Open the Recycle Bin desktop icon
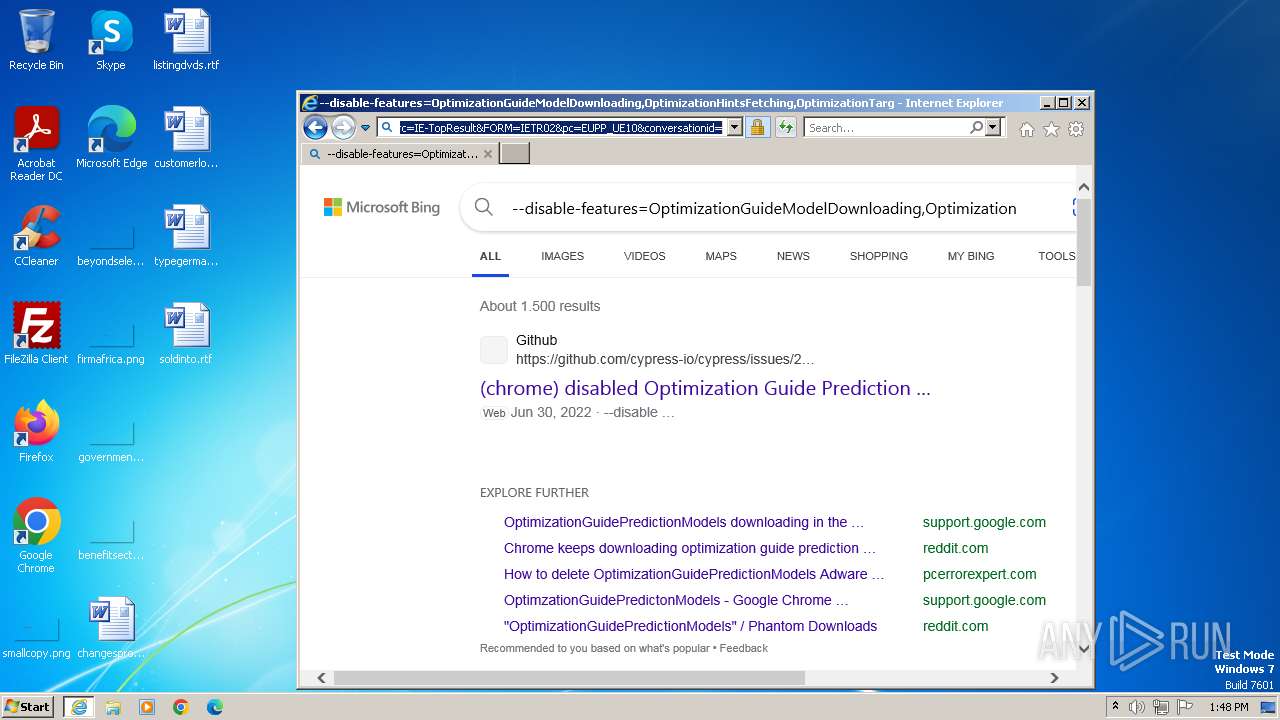Image resolution: width=1280 pixels, height=720 pixels. tap(36, 40)
